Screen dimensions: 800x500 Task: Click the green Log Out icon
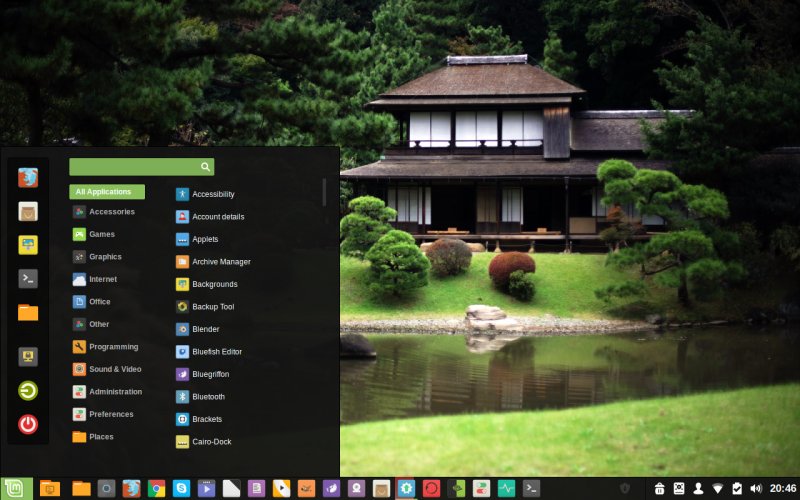28,391
